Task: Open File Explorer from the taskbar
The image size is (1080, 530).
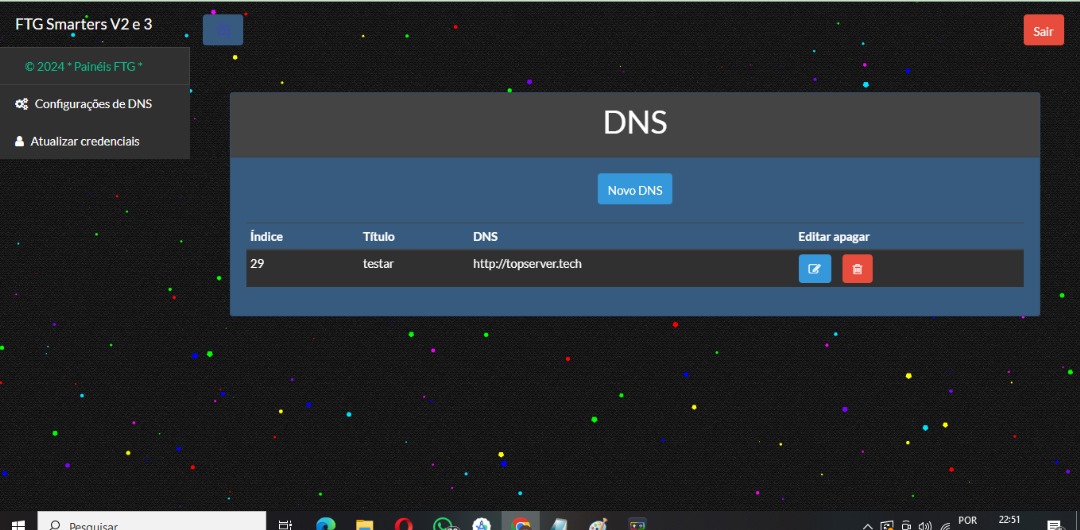Action: 364,524
